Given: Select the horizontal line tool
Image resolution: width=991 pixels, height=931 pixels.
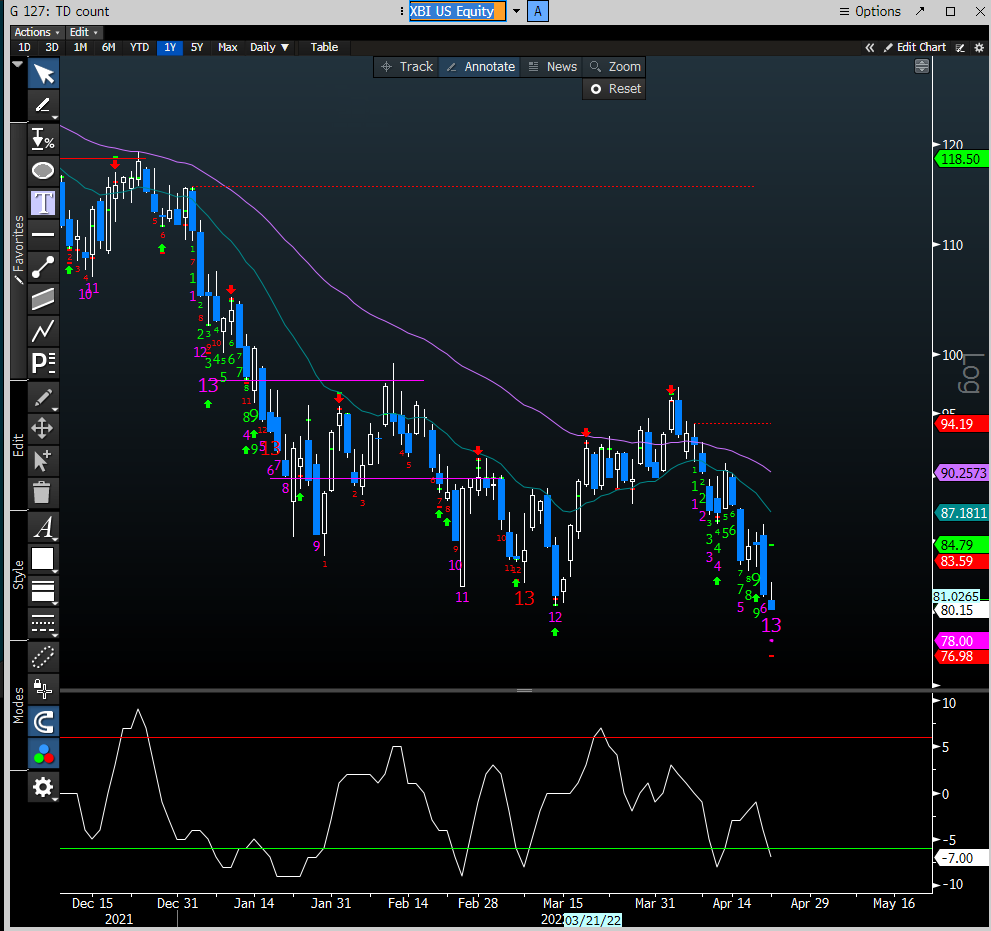Looking at the screenshot, I should click(x=44, y=234).
